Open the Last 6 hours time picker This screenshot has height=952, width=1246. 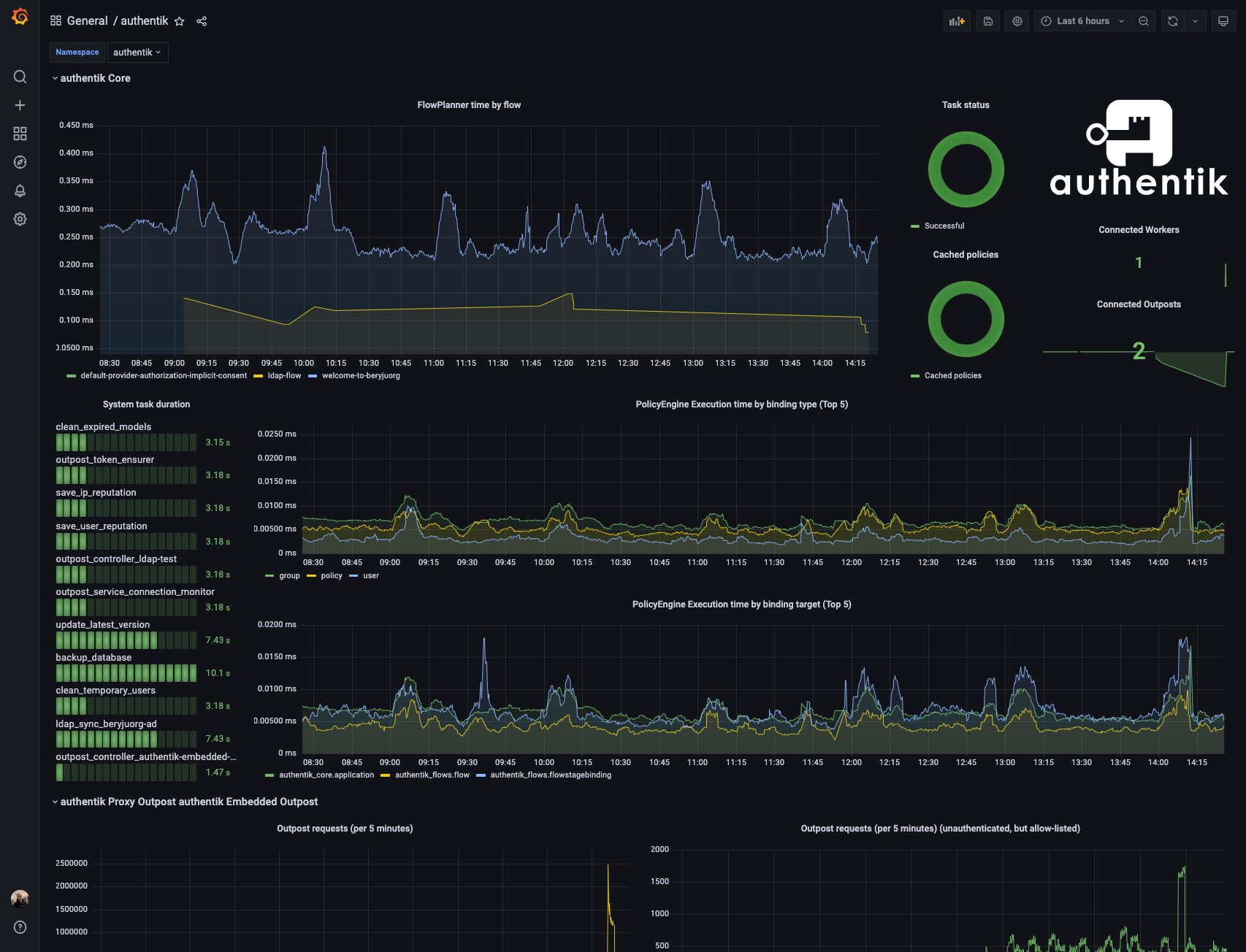(1082, 20)
